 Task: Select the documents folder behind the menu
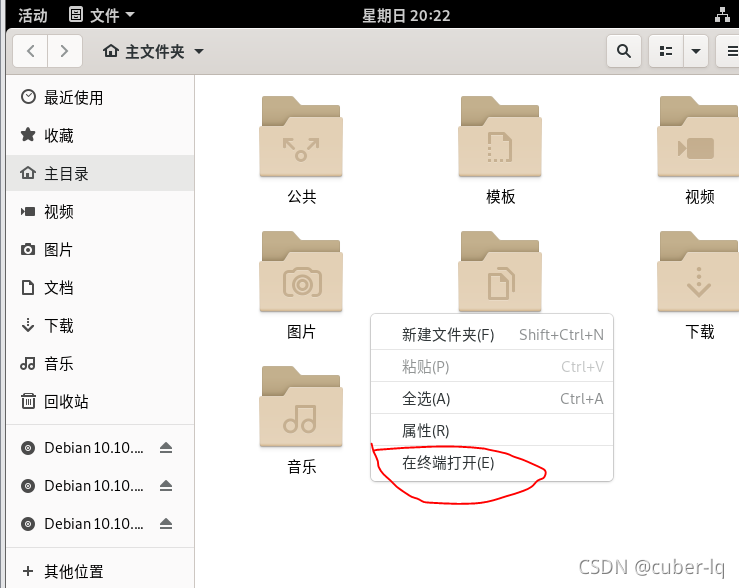pyautogui.click(x=500, y=271)
